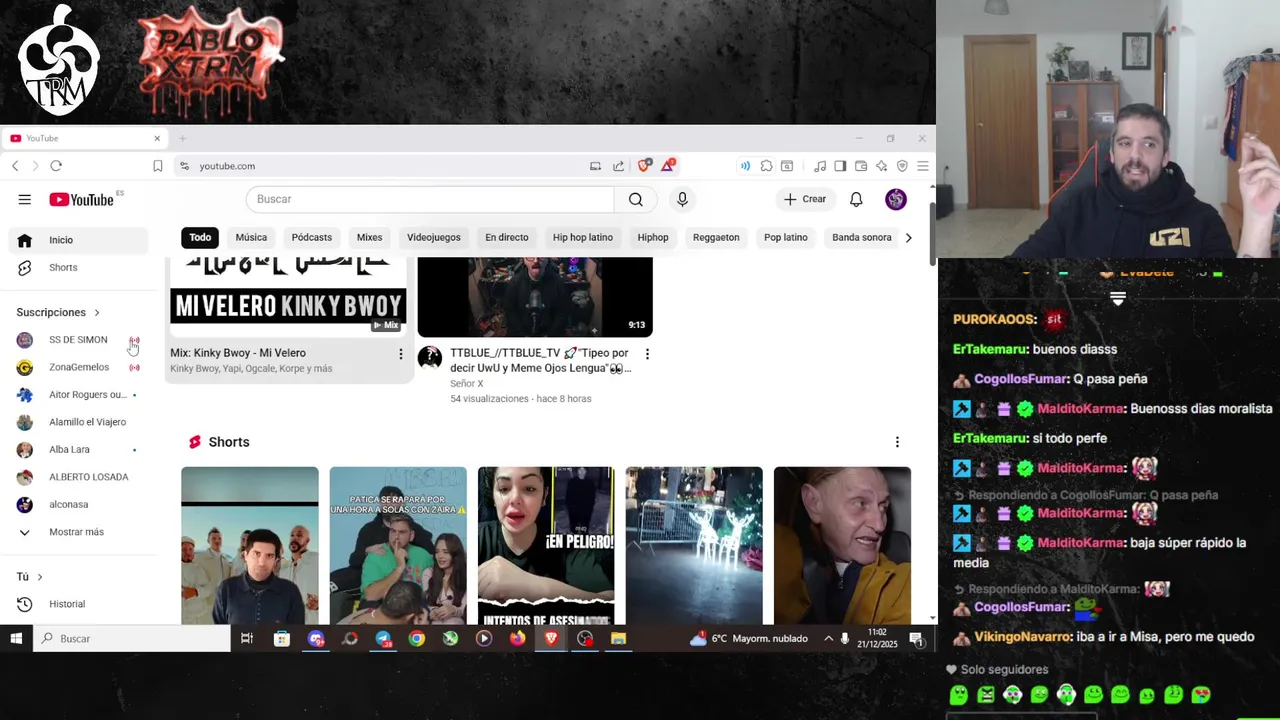Go to the YouTube logo home link
The width and height of the screenshot is (1280, 720).
81,200
